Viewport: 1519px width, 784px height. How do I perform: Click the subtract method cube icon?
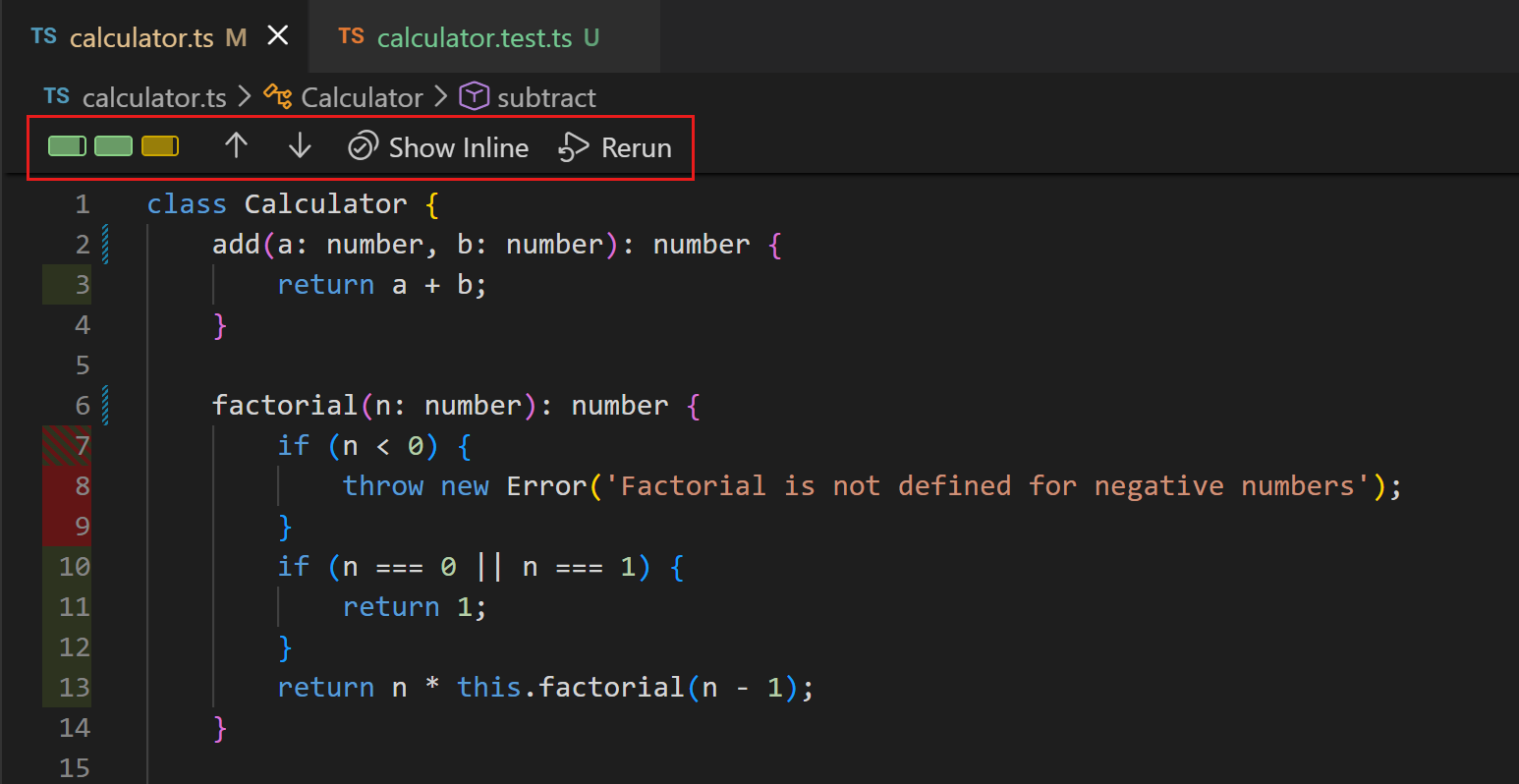(475, 97)
